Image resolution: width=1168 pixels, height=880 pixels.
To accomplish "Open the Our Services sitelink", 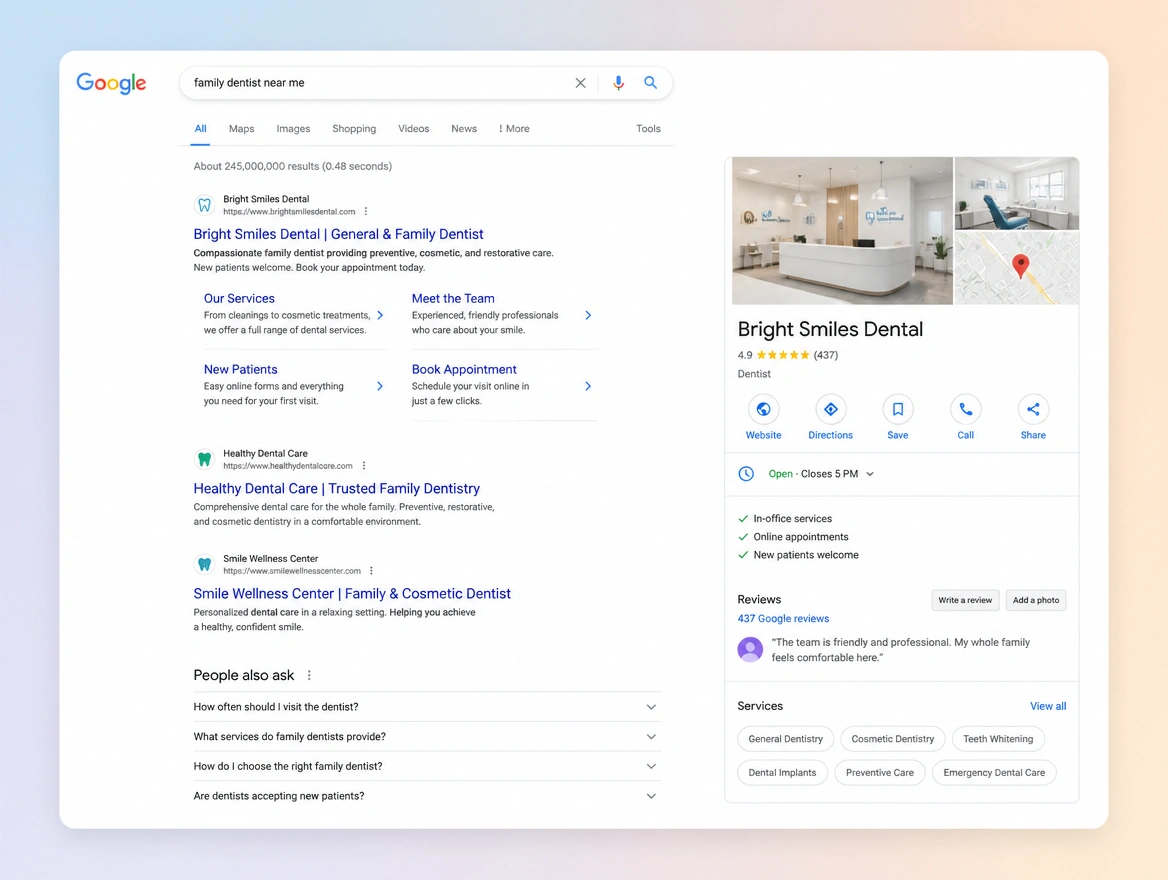I will coord(239,298).
